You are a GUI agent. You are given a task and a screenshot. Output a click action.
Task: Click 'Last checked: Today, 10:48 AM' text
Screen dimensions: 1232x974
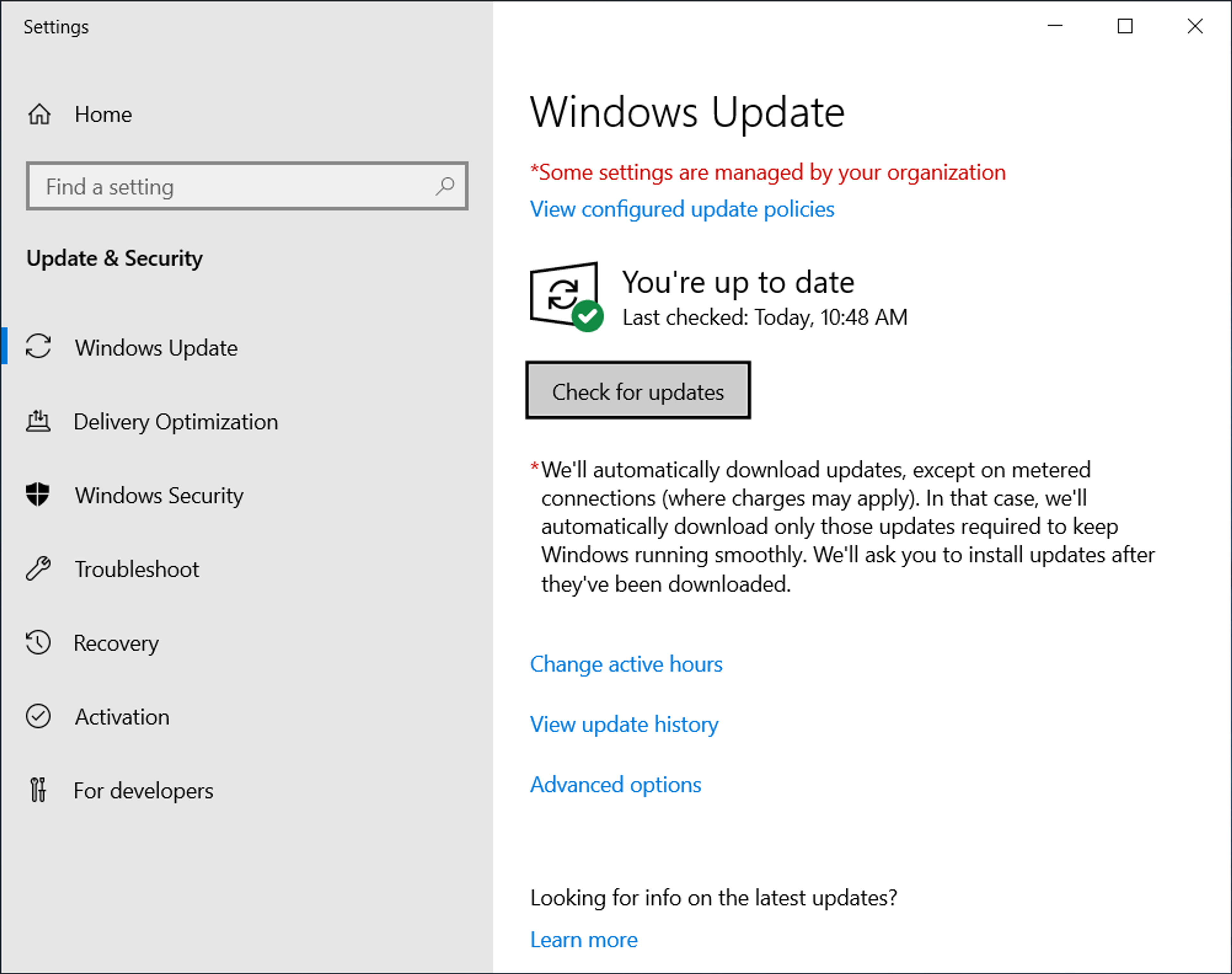[x=765, y=317]
